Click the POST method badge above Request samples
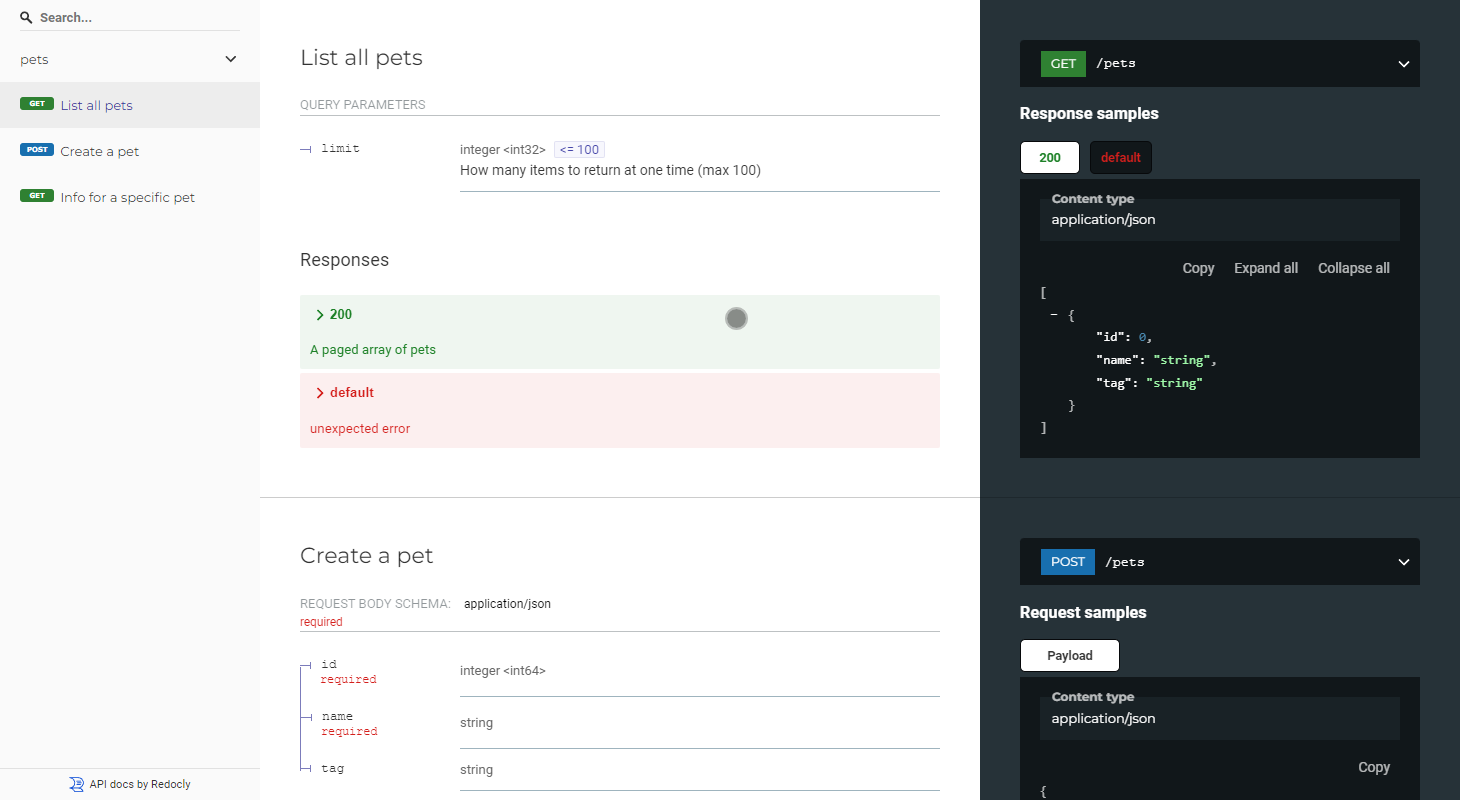Image resolution: width=1460 pixels, height=800 pixels. click(x=1067, y=561)
